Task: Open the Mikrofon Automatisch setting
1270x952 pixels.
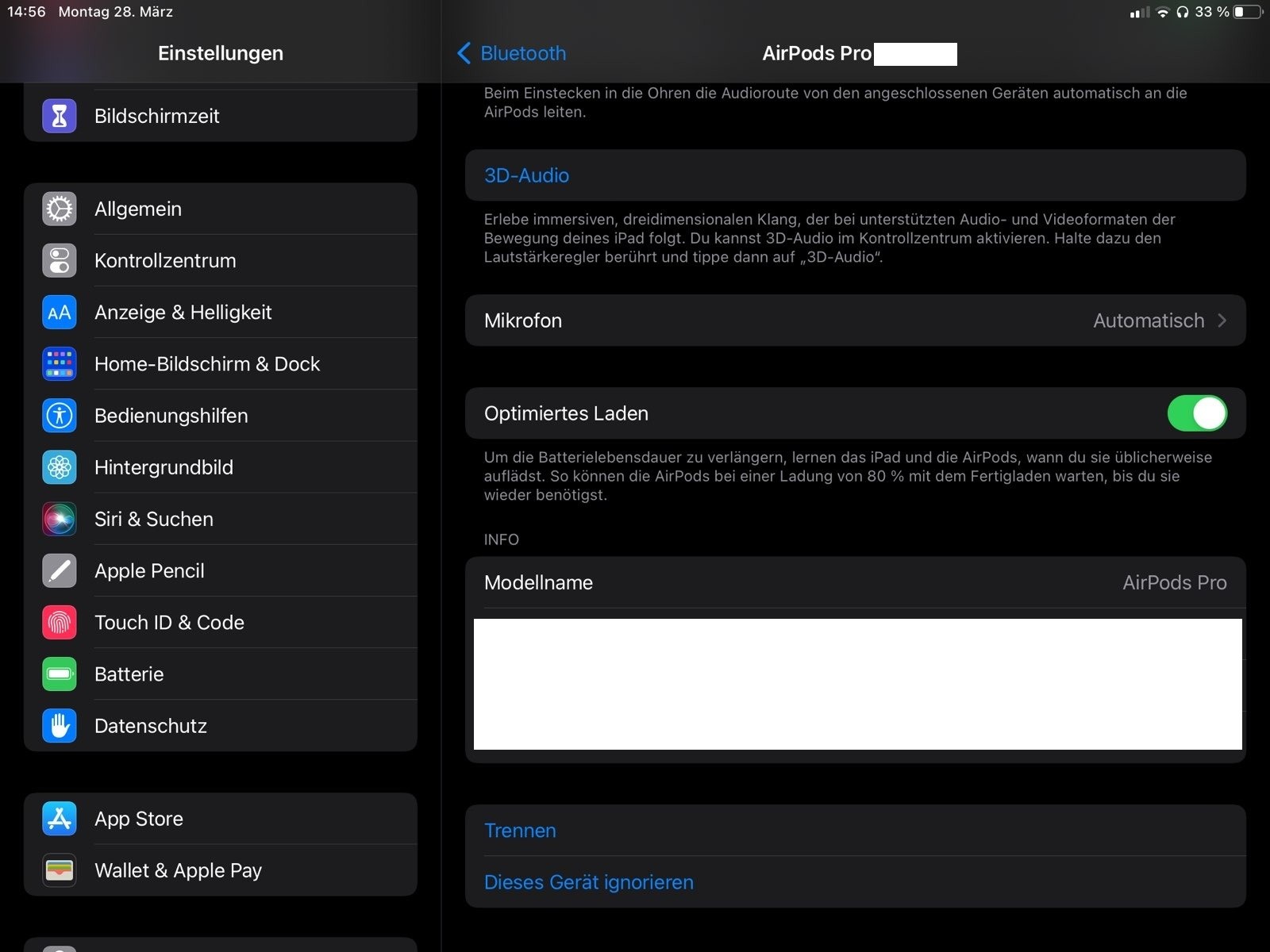Action: pyautogui.click(x=1148, y=321)
